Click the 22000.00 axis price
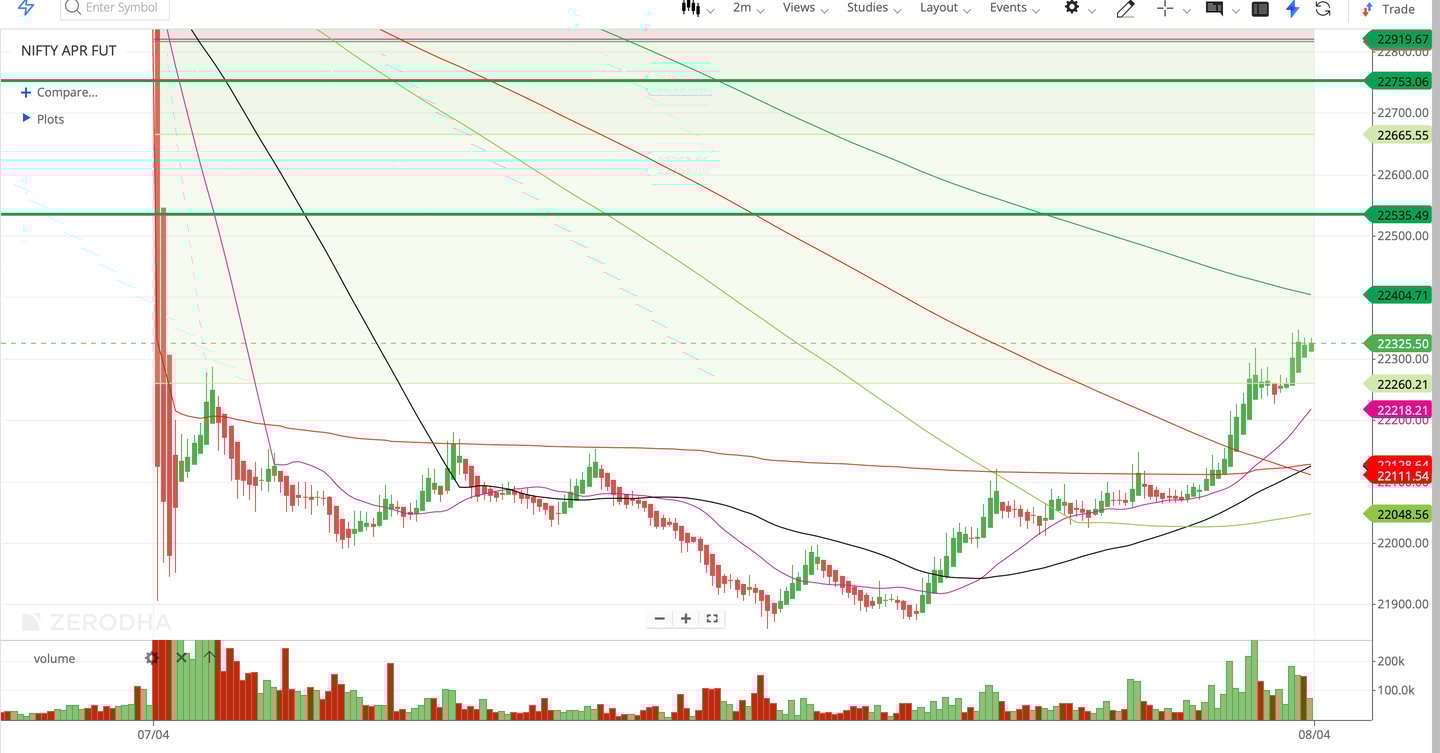 tap(1402, 543)
